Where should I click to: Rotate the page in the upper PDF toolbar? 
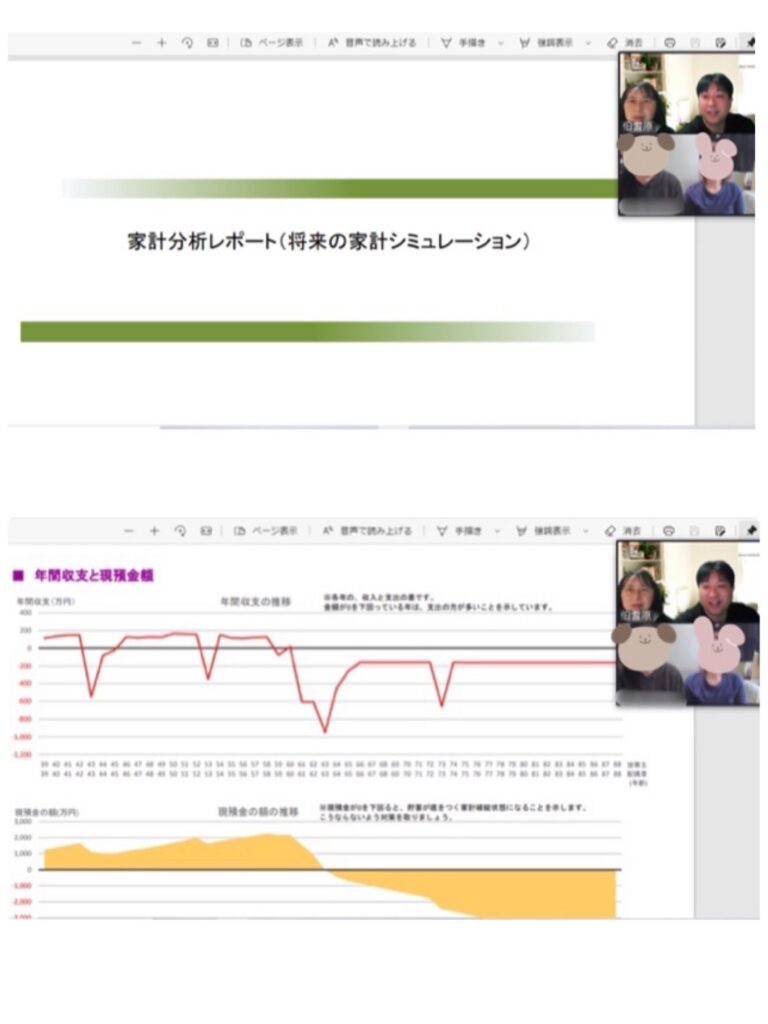click(187, 43)
